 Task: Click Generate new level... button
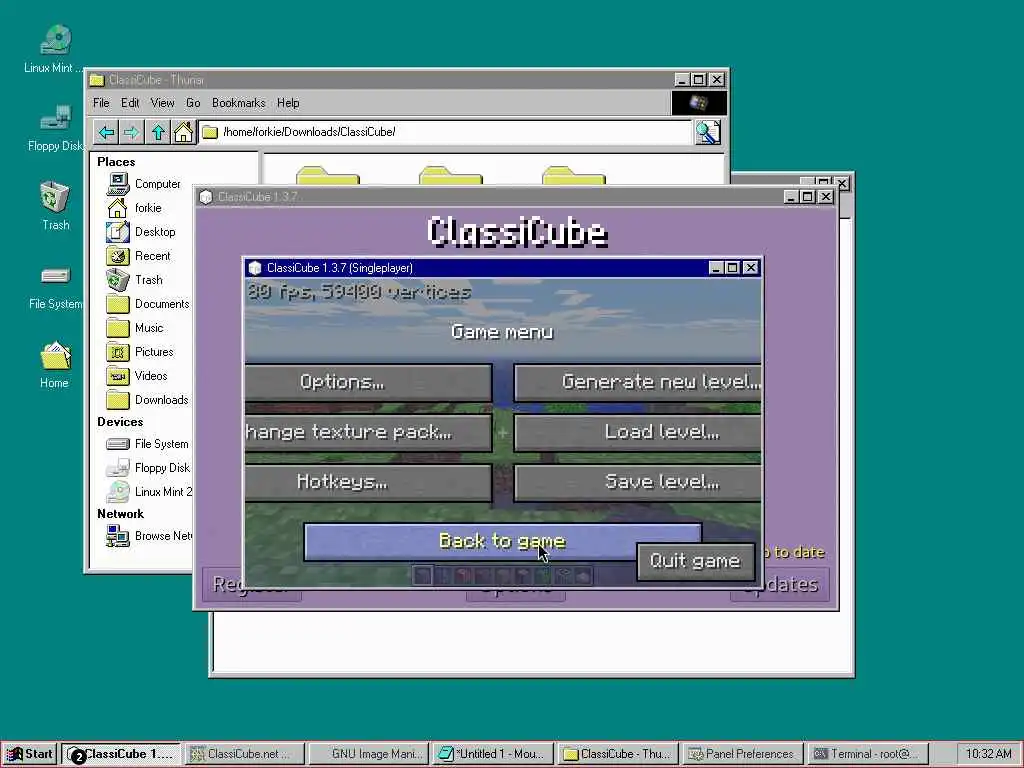(x=637, y=382)
